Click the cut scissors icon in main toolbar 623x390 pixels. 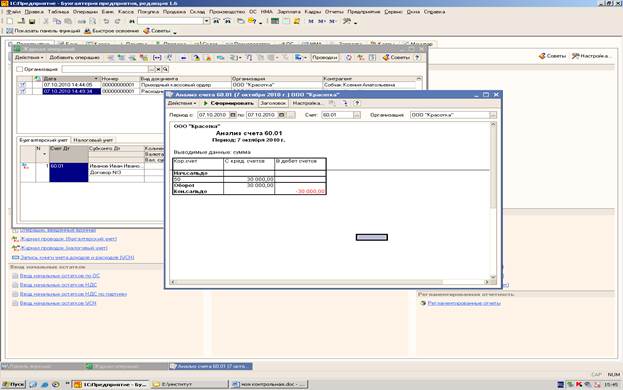pos(46,21)
